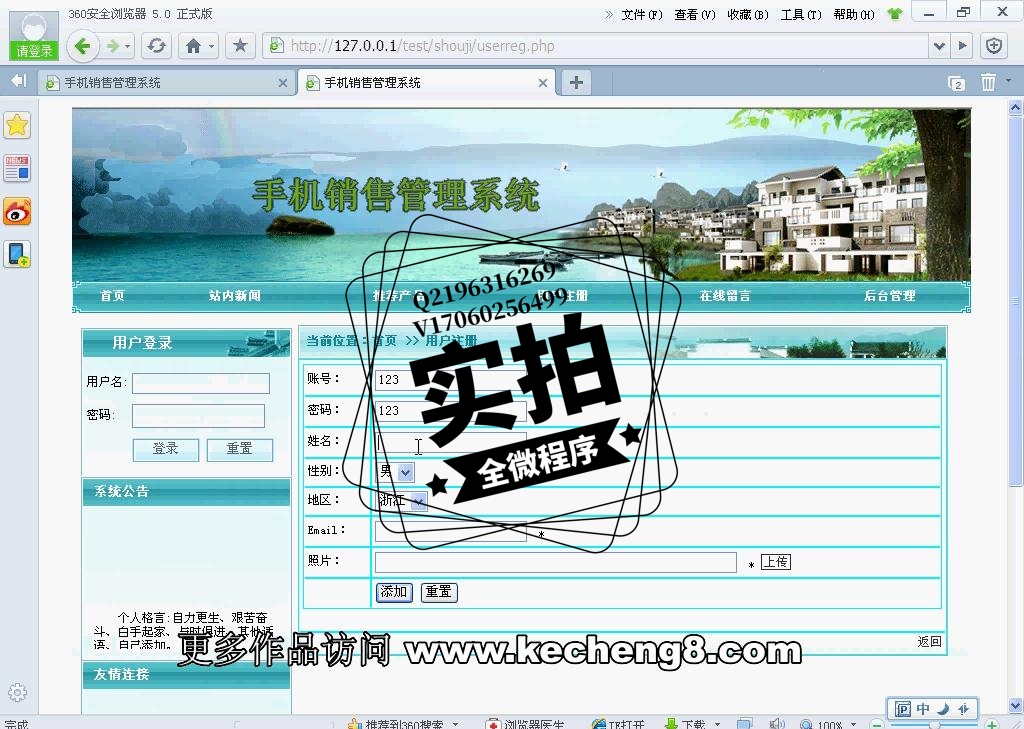Viewport: 1024px width, 729px height.
Task: Toggle the speaker mute icon in status bar
Action: pos(776,724)
